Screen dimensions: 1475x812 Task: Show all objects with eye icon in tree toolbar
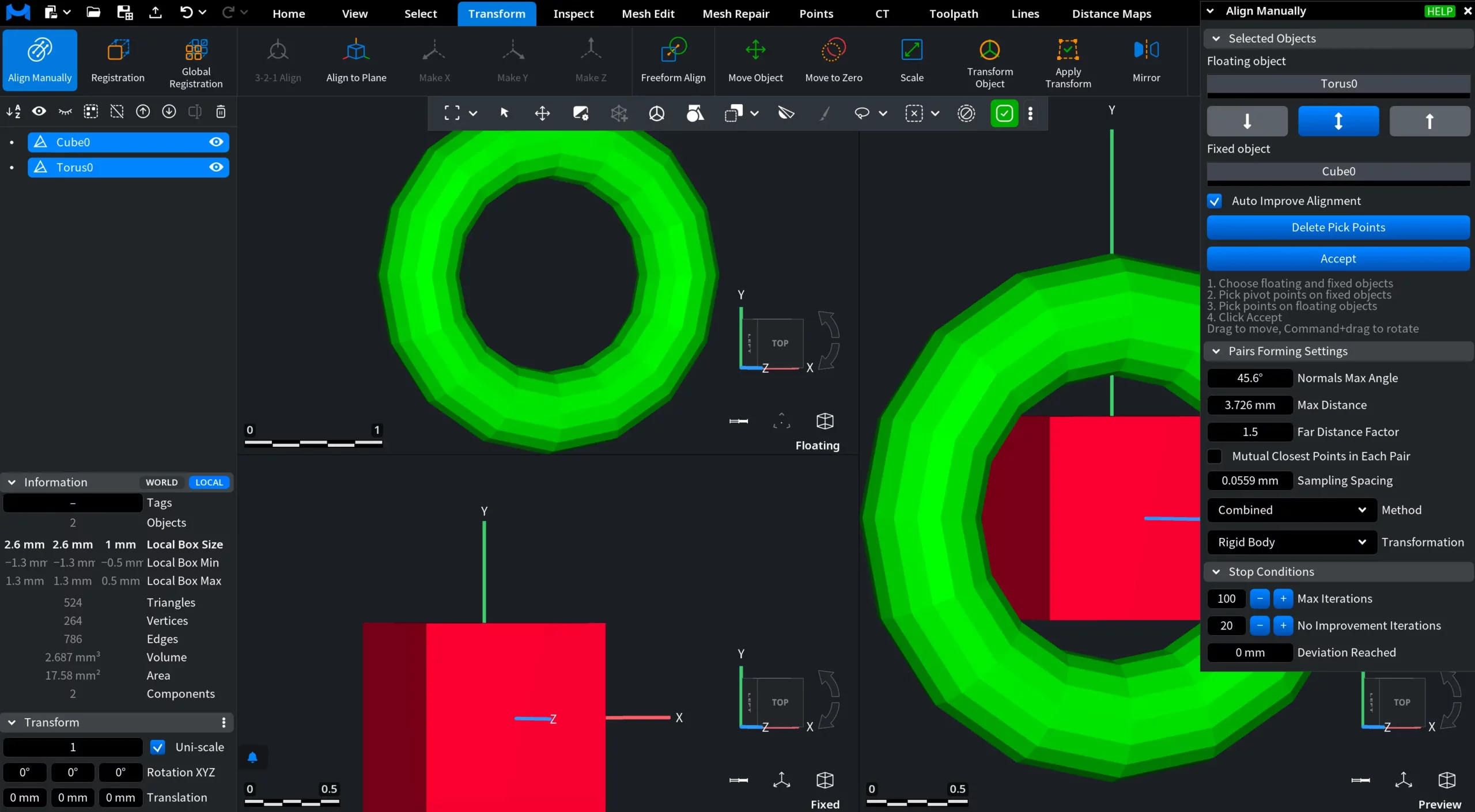[x=39, y=112]
